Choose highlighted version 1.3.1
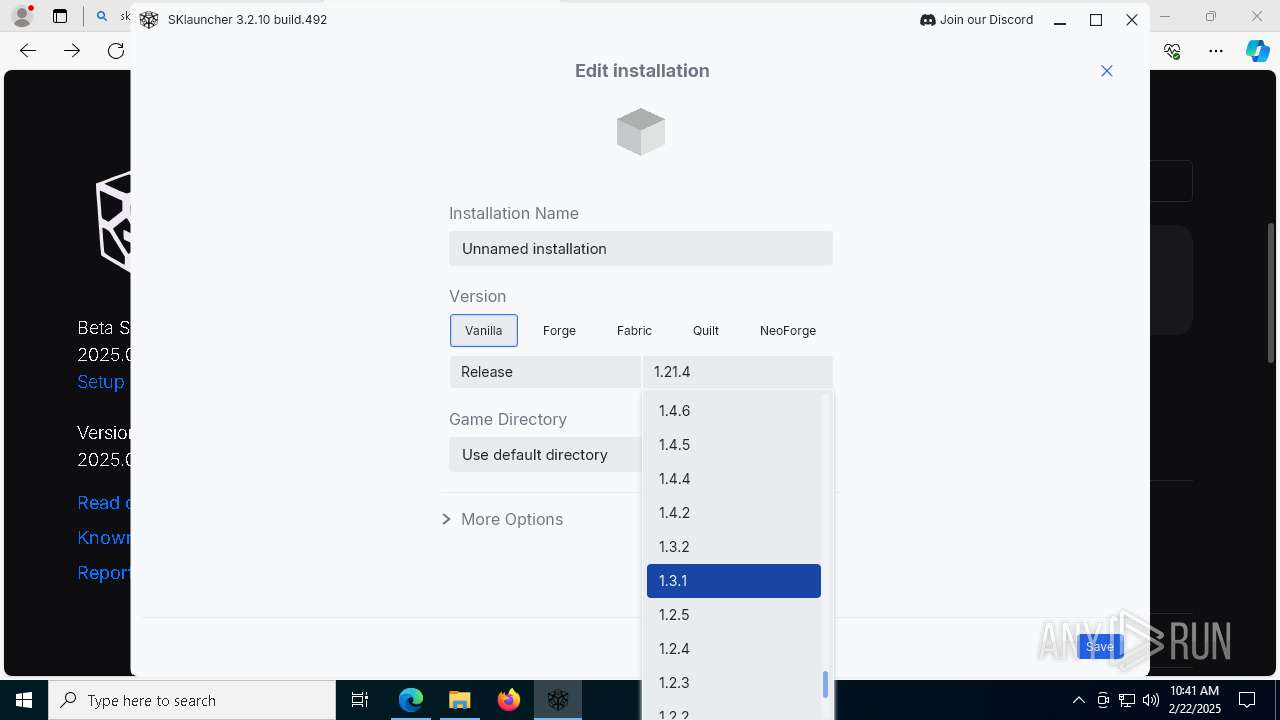The image size is (1280, 720). [x=734, y=581]
